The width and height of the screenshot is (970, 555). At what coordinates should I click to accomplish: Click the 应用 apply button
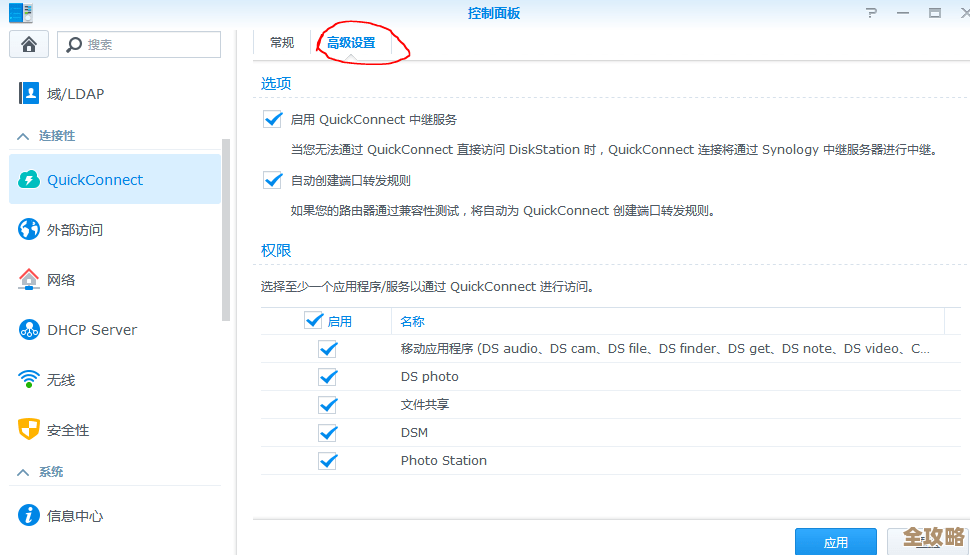(836, 542)
